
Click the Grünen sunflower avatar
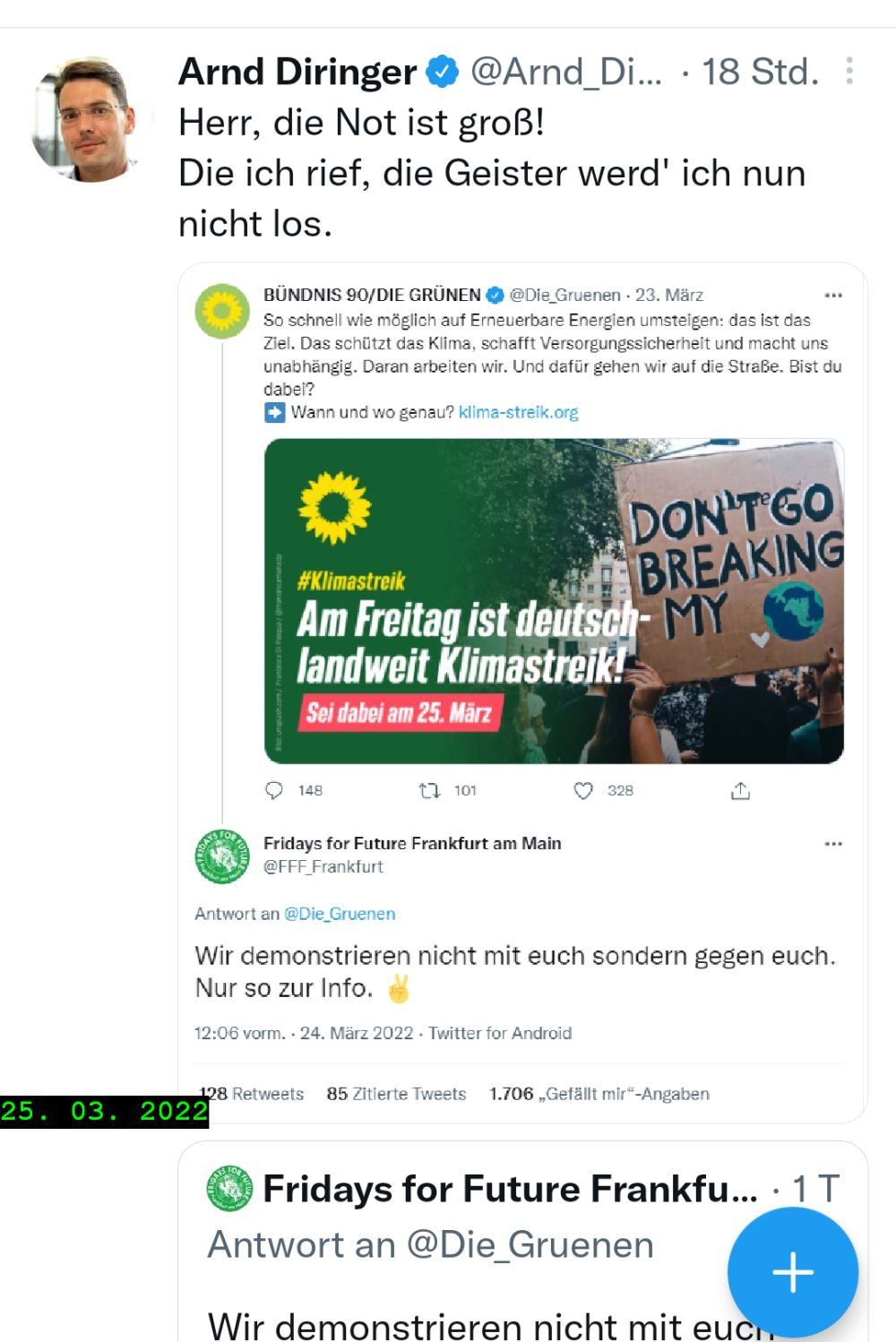pos(222,311)
